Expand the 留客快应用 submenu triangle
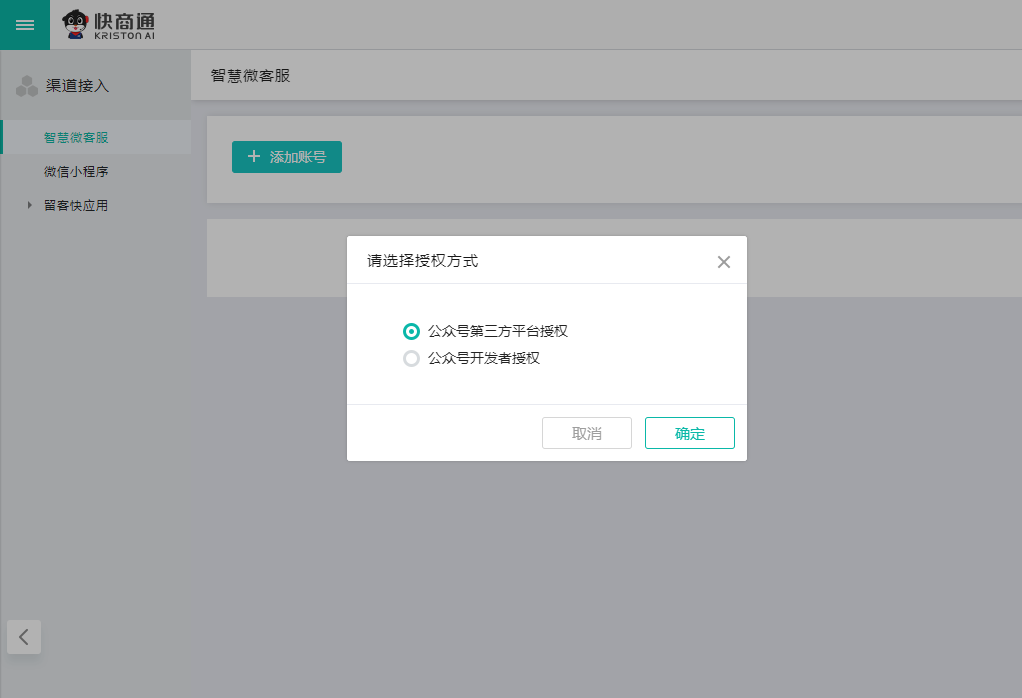The height and width of the screenshot is (698, 1022). coord(29,205)
